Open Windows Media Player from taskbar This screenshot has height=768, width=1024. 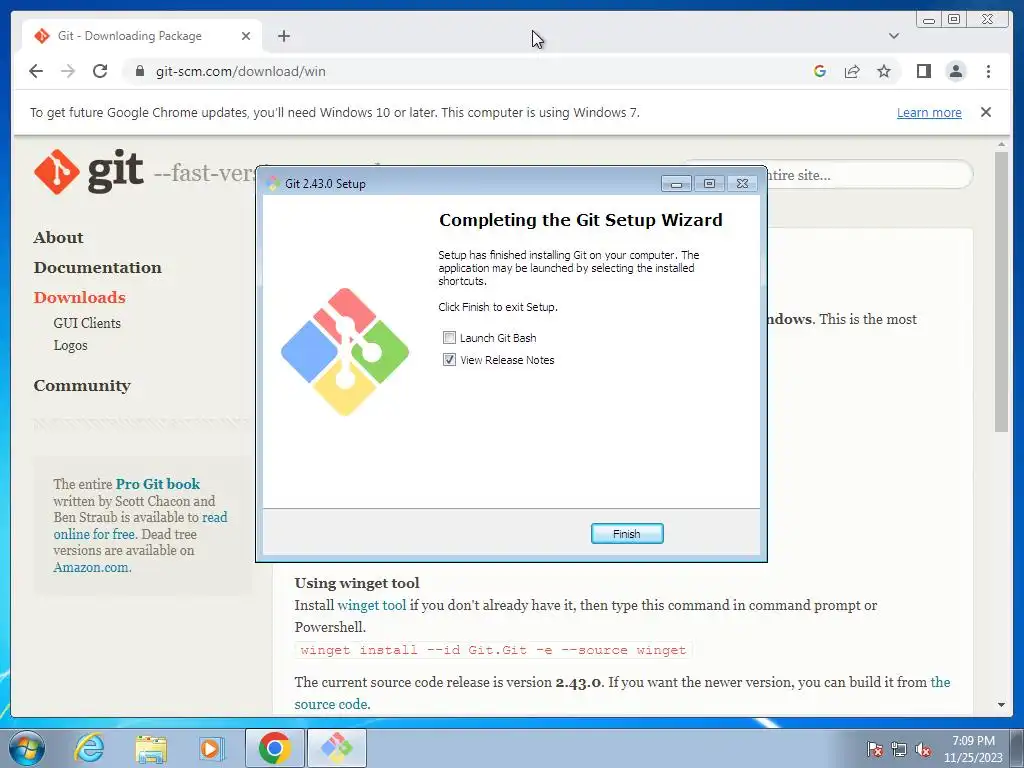click(212, 748)
